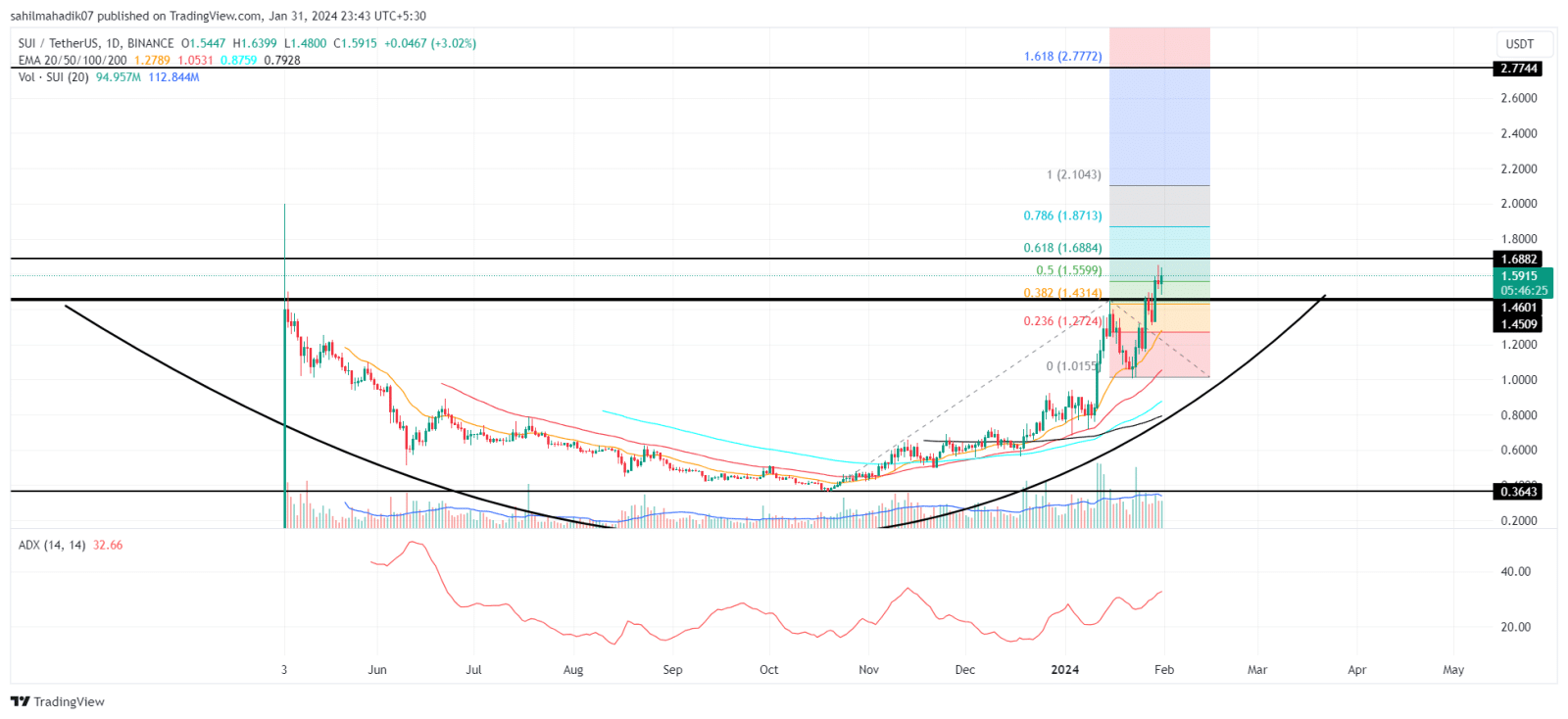Click the Vol · SUI (20) indicator label

pyautogui.click(x=54, y=76)
